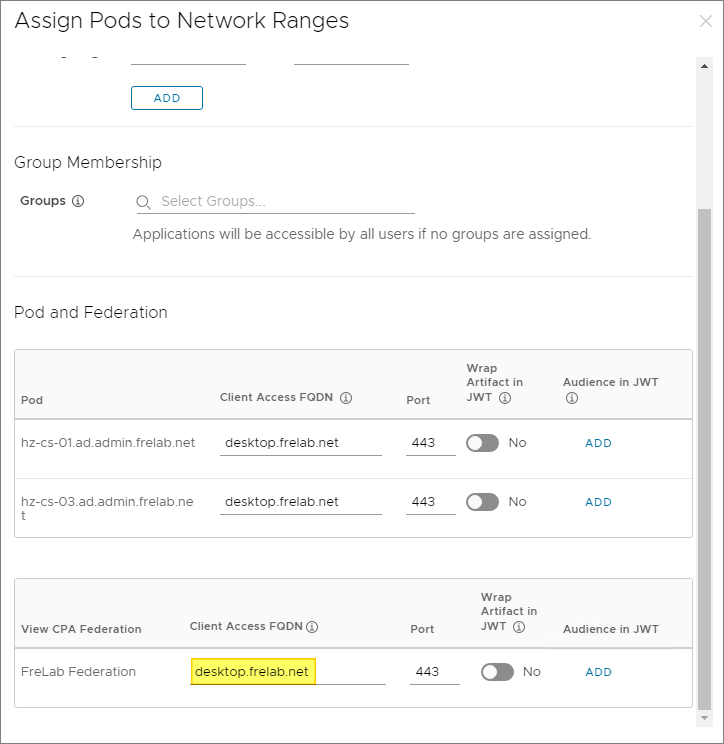Click the scrollbar up arrow
The image size is (724, 744).
pos(704,66)
